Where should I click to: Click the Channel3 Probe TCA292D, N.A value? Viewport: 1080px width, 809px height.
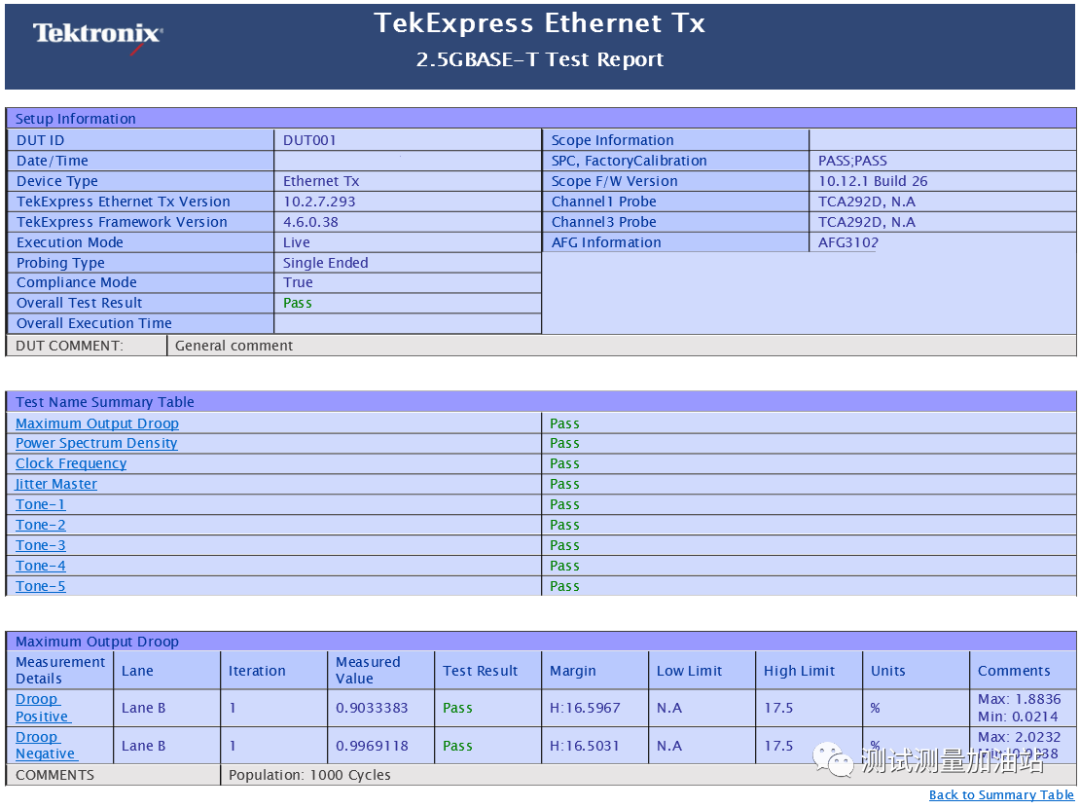(x=866, y=222)
